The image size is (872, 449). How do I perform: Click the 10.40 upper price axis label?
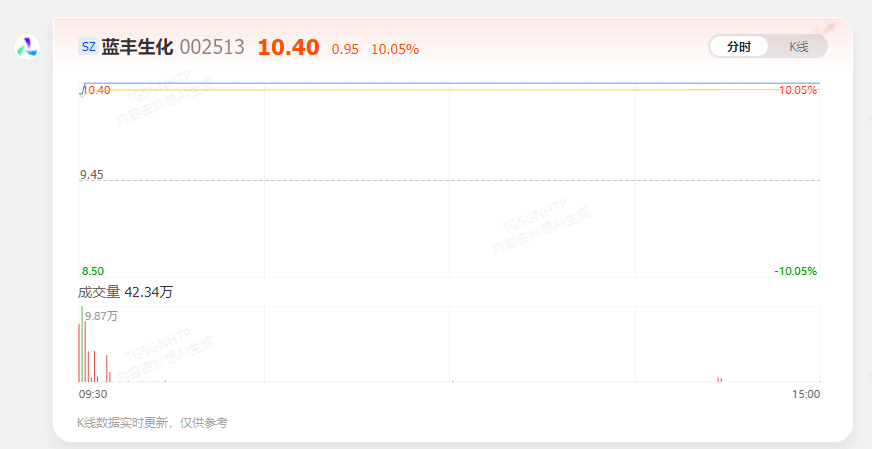point(97,90)
